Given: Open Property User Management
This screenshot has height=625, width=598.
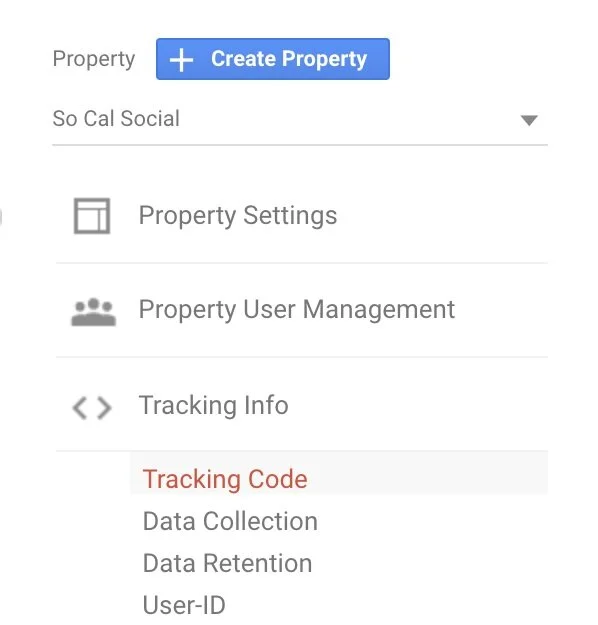Looking at the screenshot, I should [x=297, y=309].
